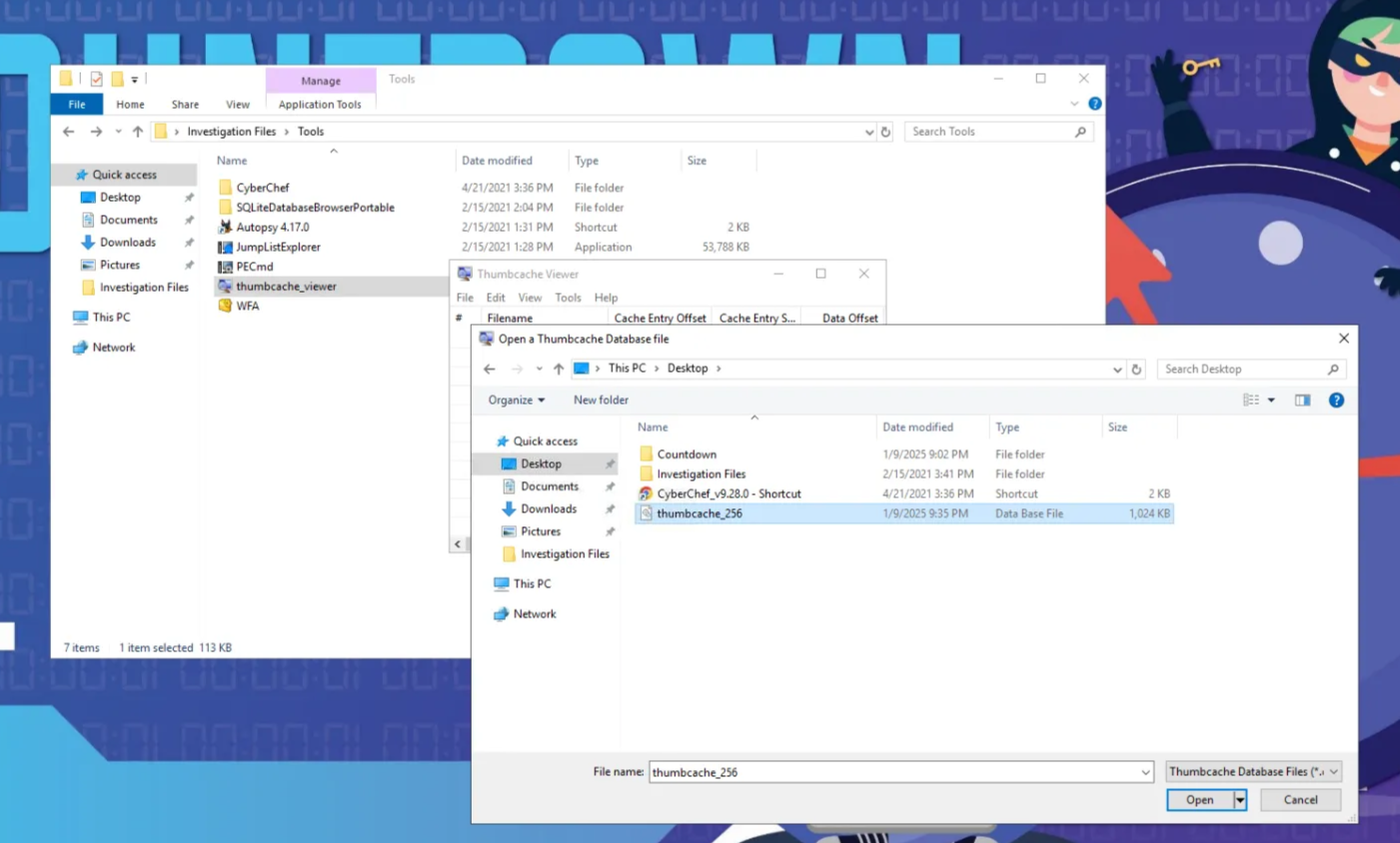
Task: Open address path dropdown in Open dialog
Action: (x=1116, y=370)
